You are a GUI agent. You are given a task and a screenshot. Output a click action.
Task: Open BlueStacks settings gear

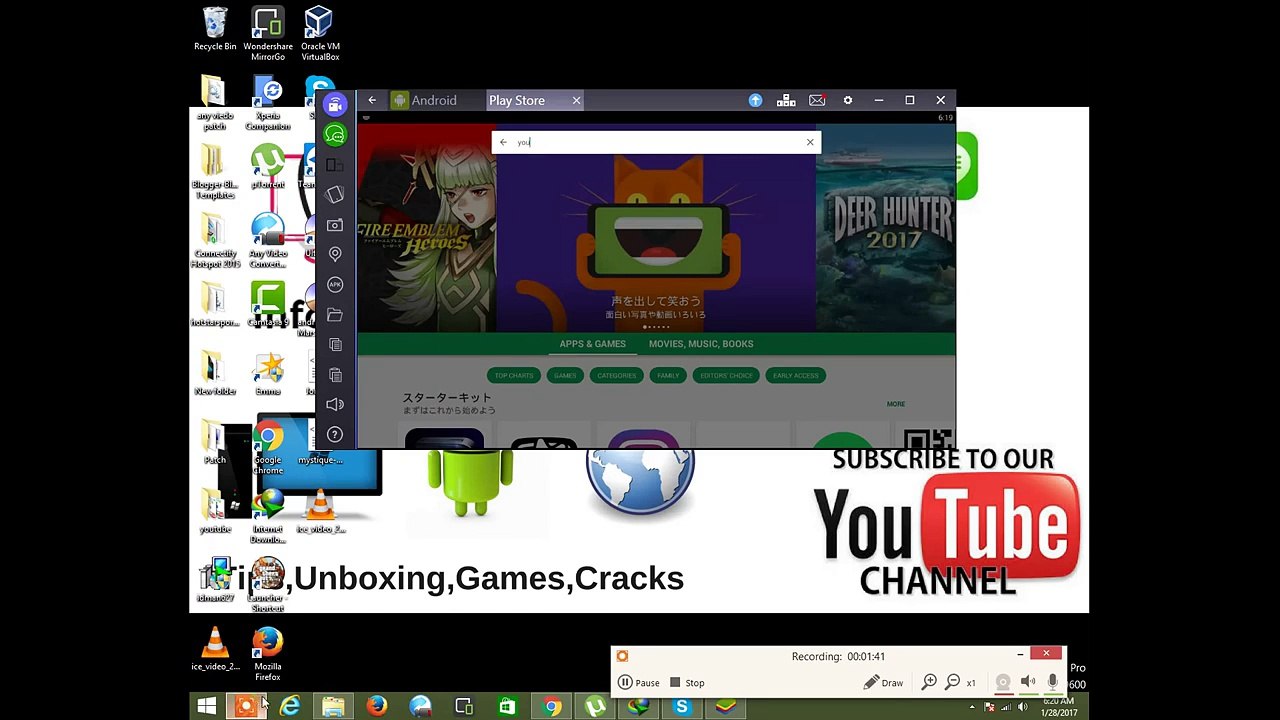pyautogui.click(x=848, y=100)
